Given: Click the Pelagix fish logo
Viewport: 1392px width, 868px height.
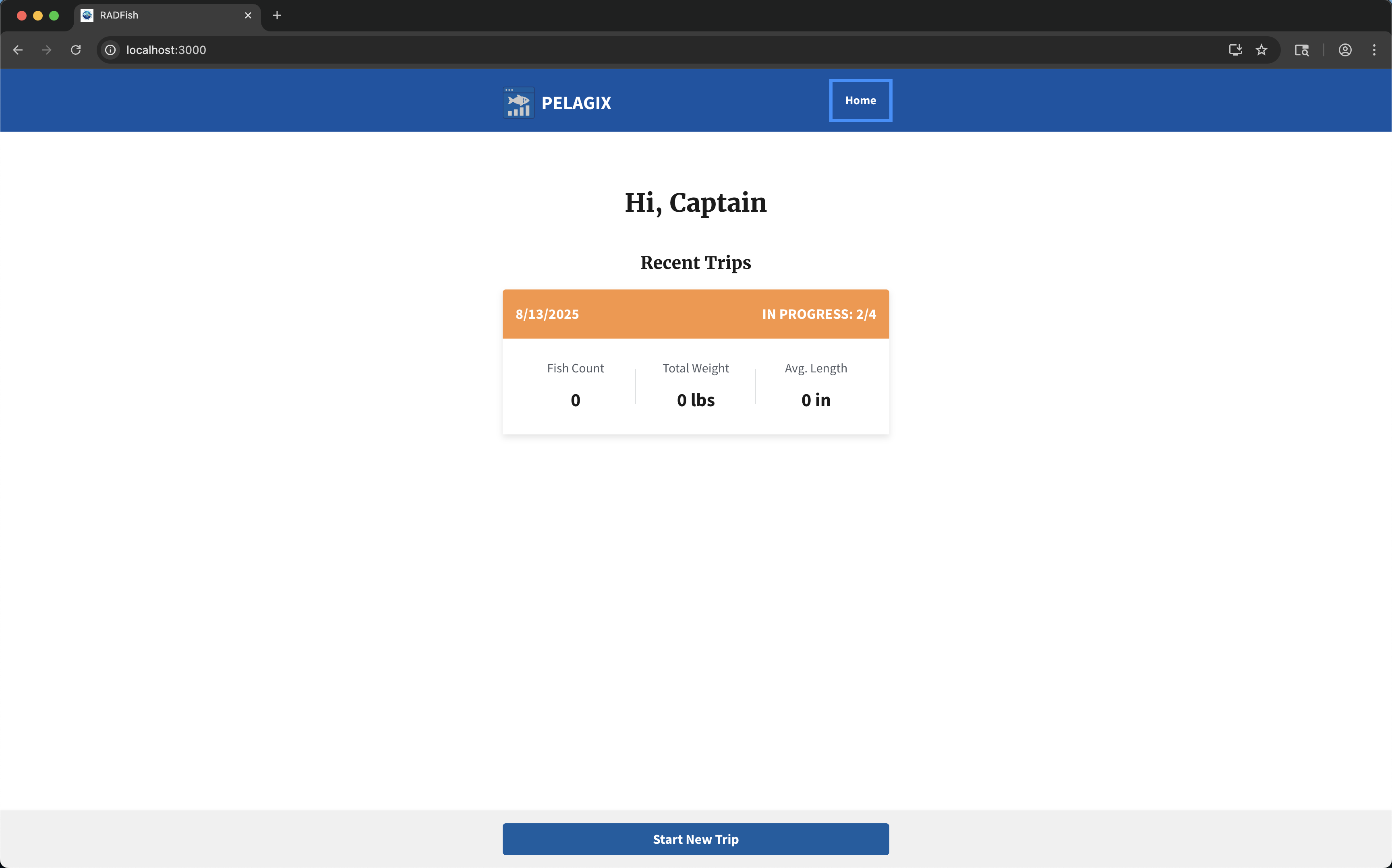Looking at the screenshot, I should [518, 102].
